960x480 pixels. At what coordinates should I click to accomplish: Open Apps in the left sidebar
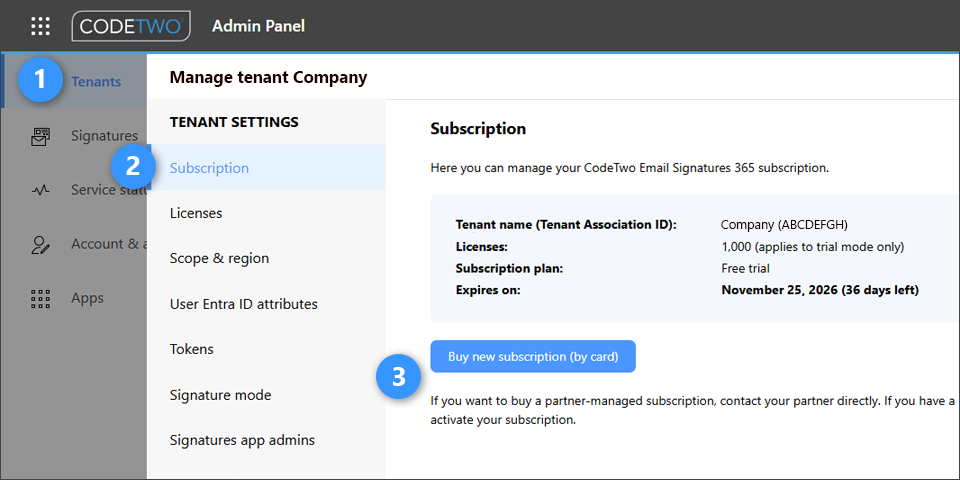click(x=74, y=298)
